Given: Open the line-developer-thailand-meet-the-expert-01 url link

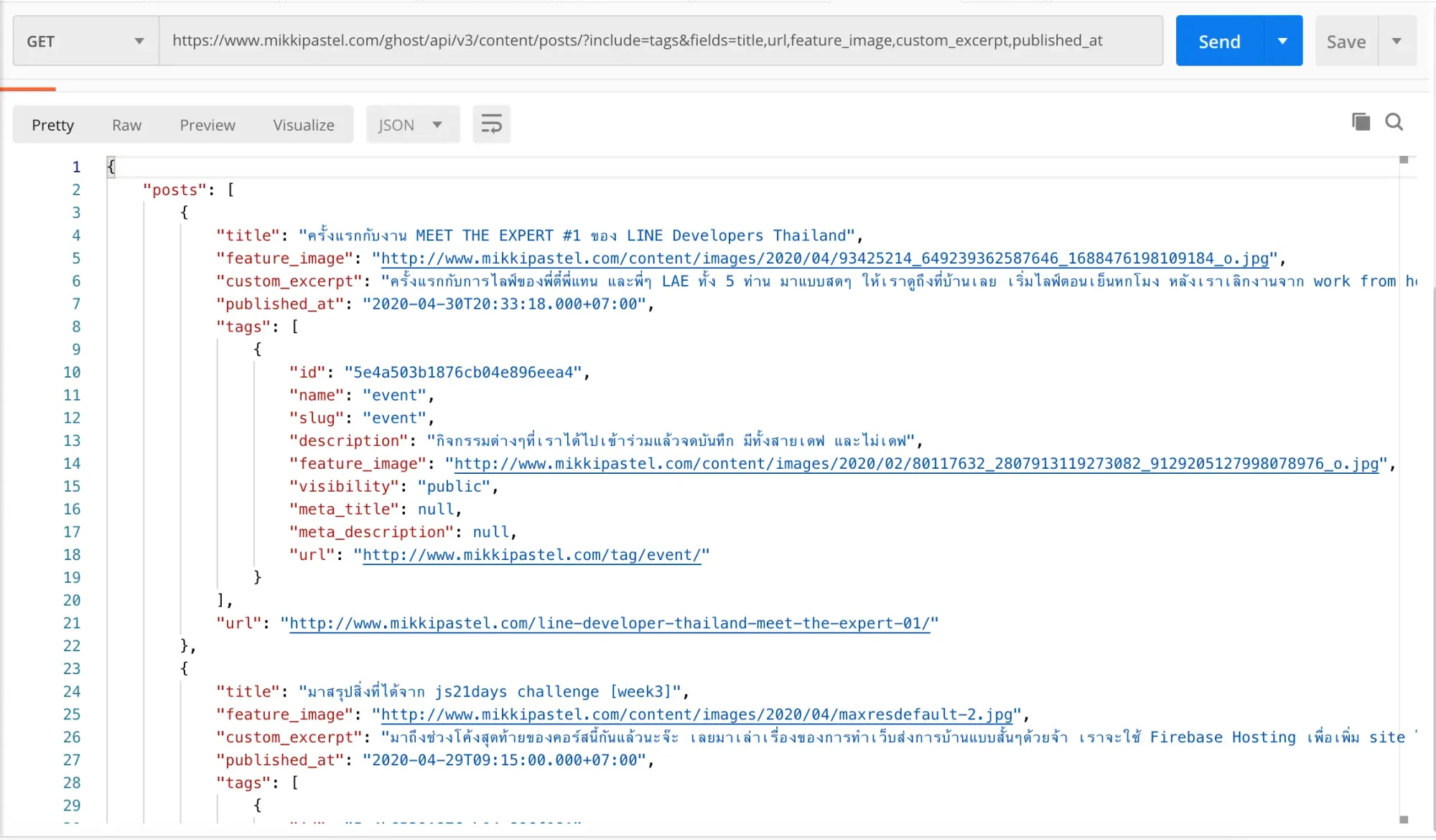Looking at the screenshot, I should tap(609, 623).
